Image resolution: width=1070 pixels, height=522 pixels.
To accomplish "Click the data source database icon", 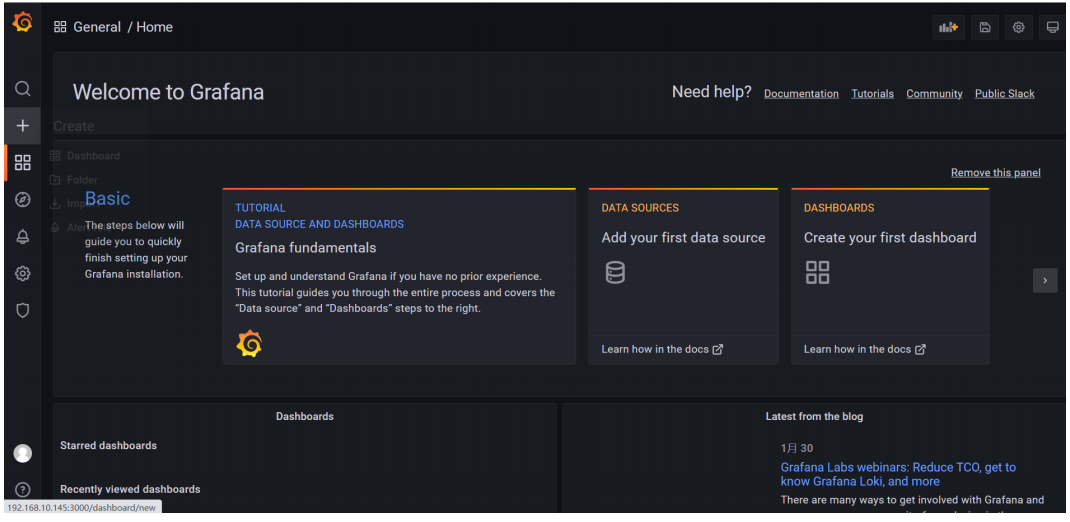I will tap(615, 272).
